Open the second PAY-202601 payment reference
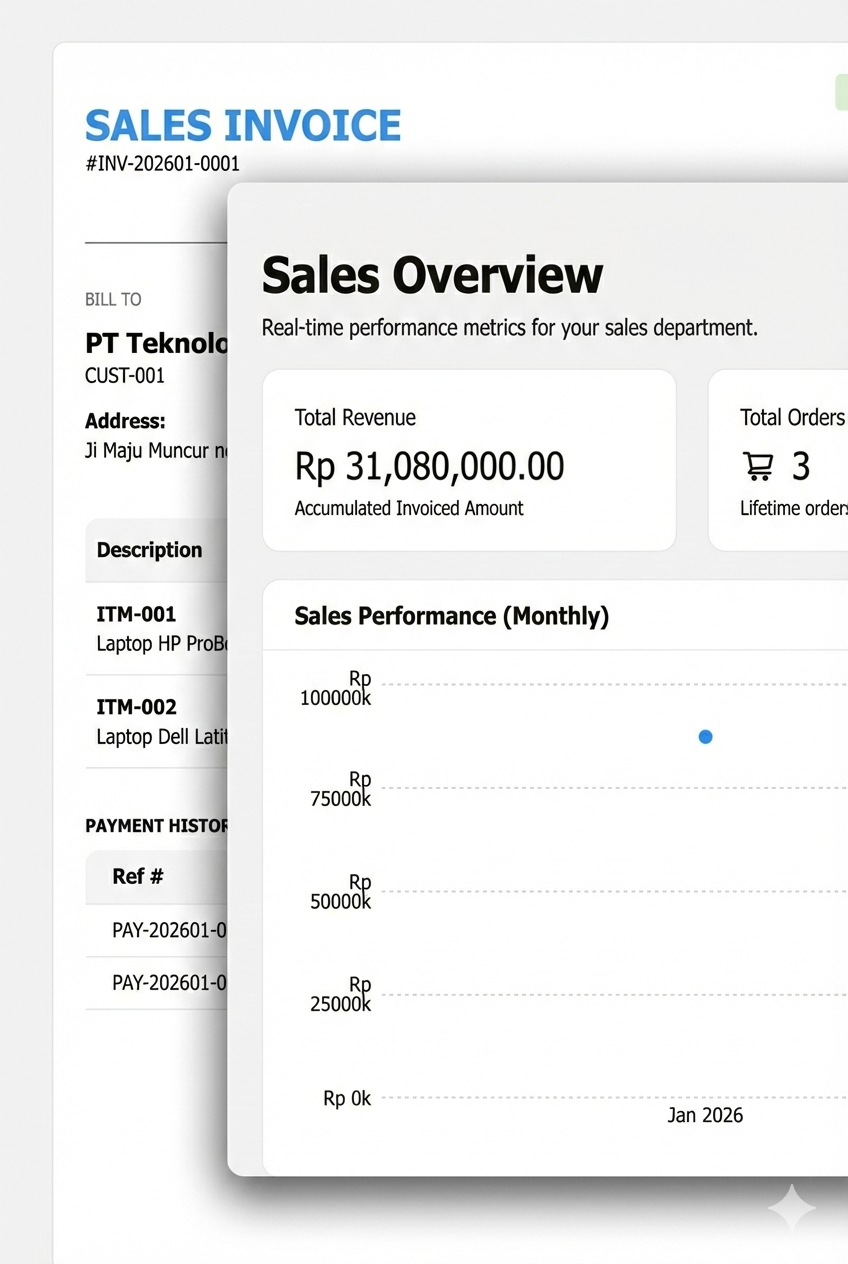 168,983
